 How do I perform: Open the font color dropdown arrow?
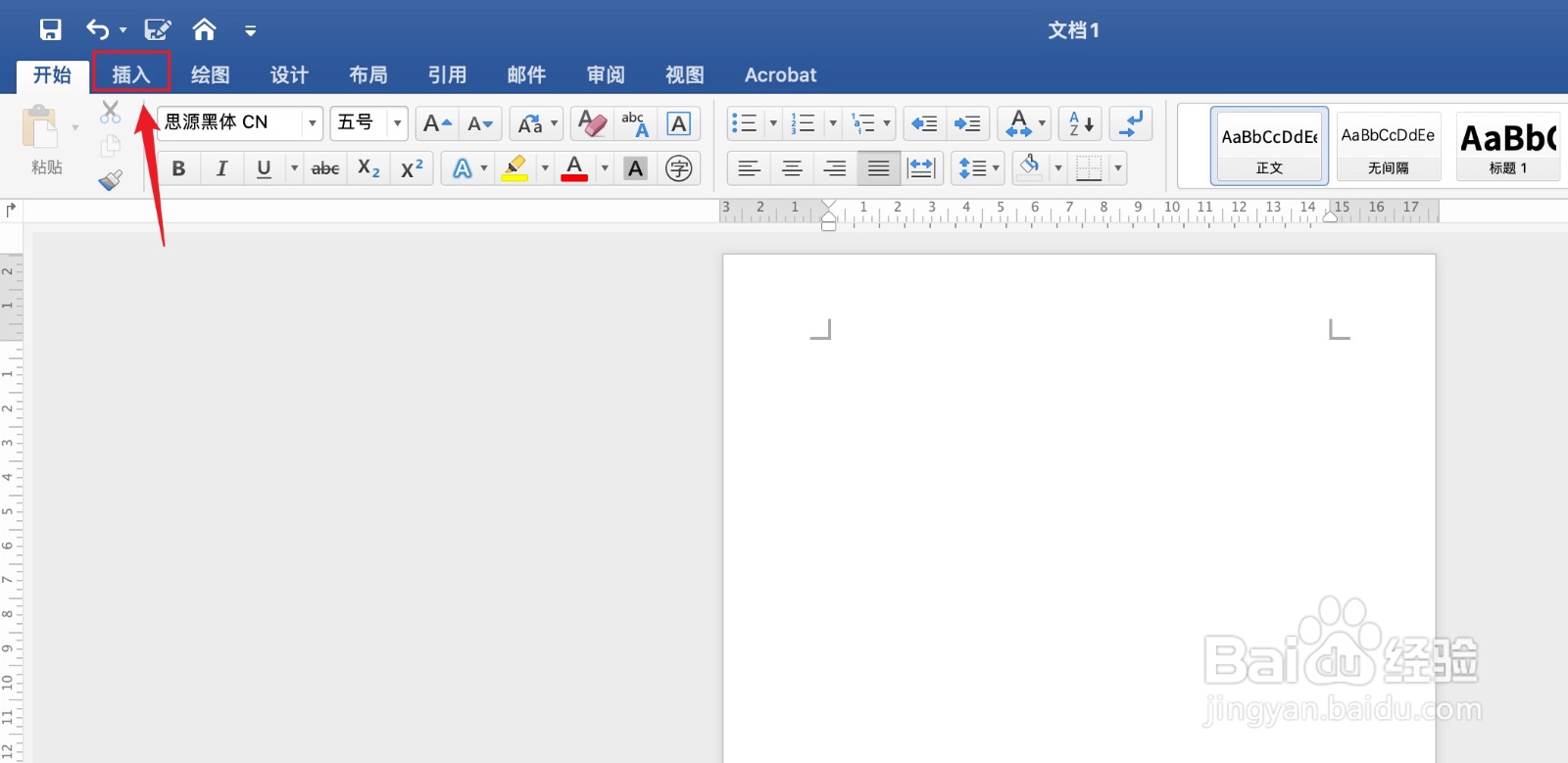(x=605, y=168)
